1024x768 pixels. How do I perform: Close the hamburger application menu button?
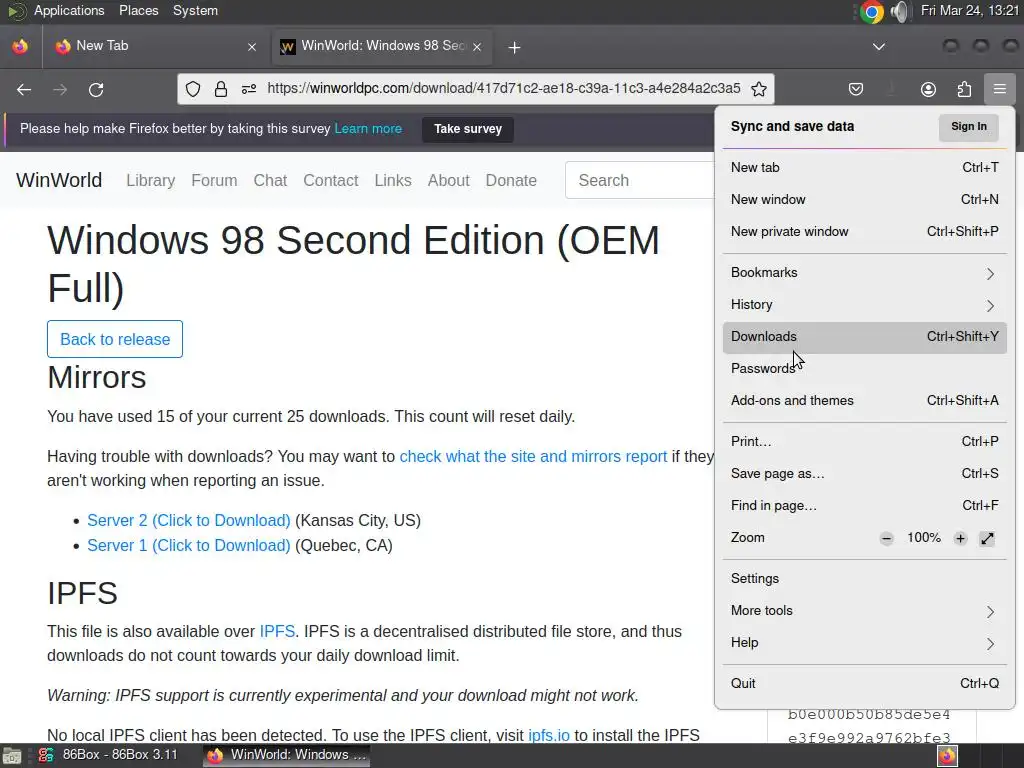click(x=999, y=89)
